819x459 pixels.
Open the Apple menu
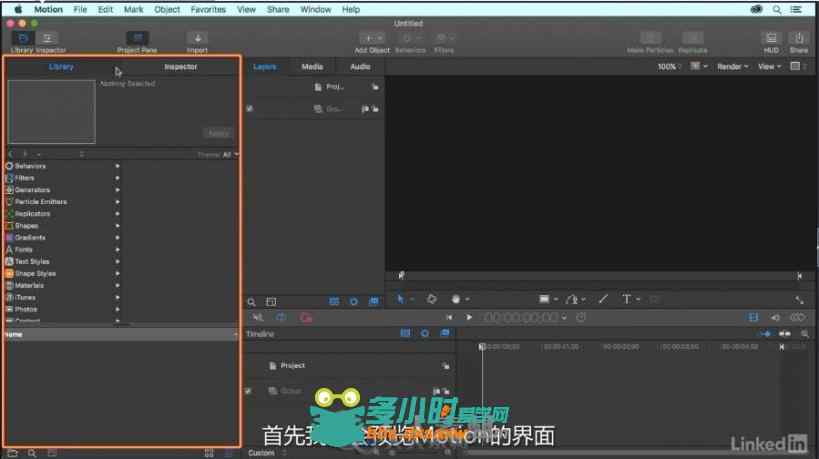tap(18, 9)
